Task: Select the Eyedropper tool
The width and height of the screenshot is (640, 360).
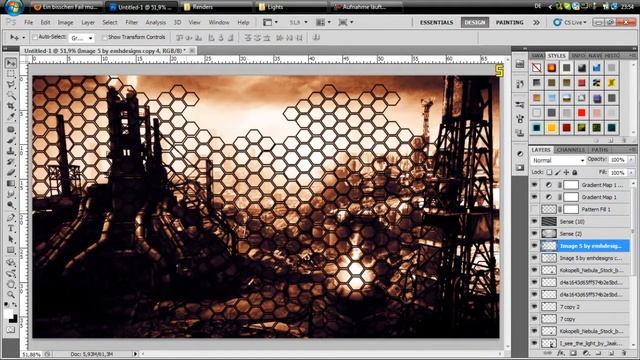Action: (x=11, y=117)
